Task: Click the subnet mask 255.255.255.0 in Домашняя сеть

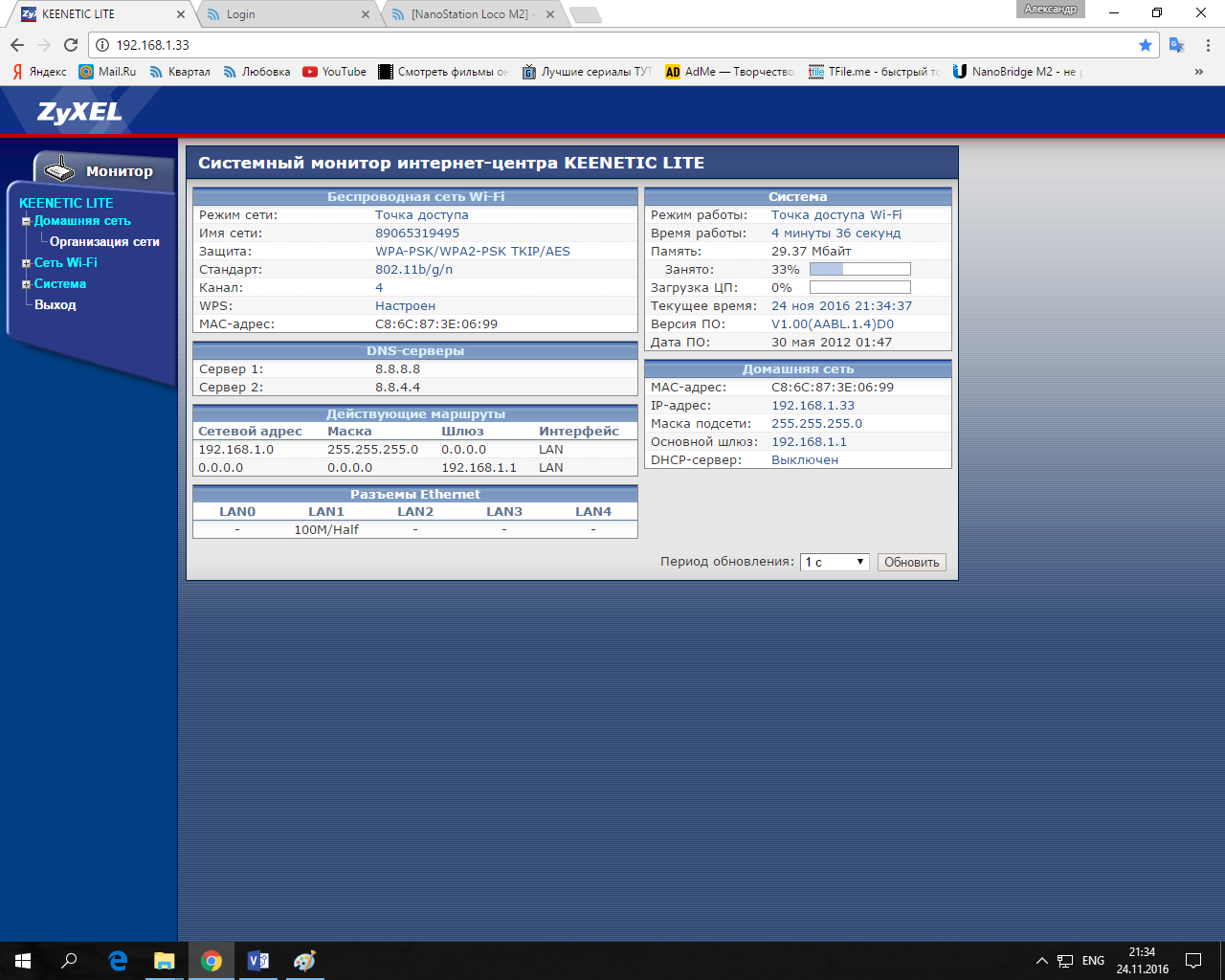Action: (x=816, y=424)
